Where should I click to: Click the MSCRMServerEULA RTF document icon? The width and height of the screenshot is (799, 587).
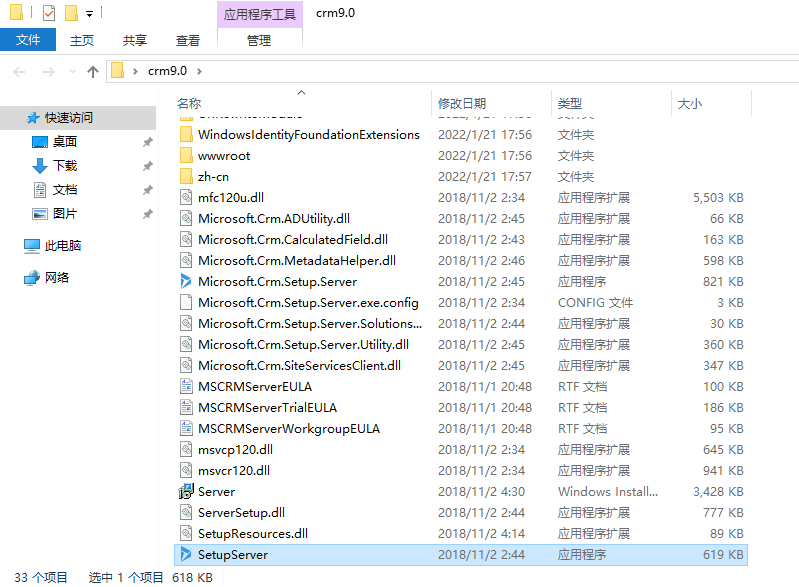186,386
